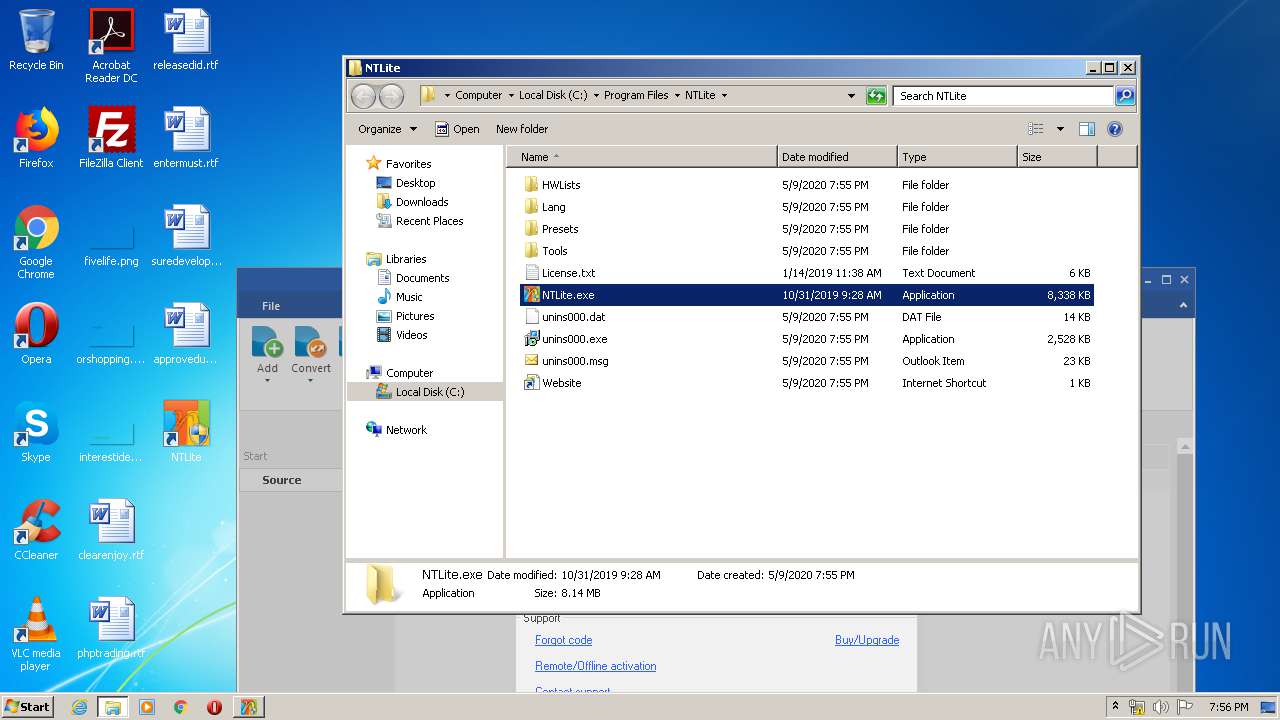The image size is (1280, 720).
Task: Click the Windows Media Player taskbar icon
Action: point(147,707)
